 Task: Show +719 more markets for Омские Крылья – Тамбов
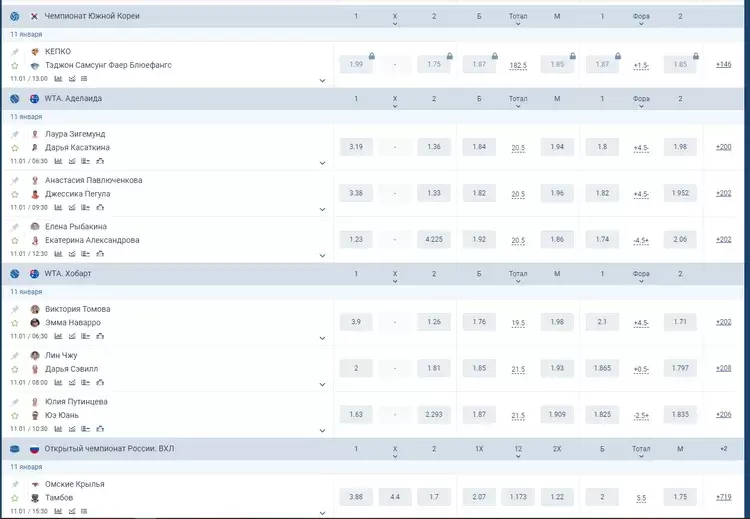pyautogui.click(x=723, y=497)
